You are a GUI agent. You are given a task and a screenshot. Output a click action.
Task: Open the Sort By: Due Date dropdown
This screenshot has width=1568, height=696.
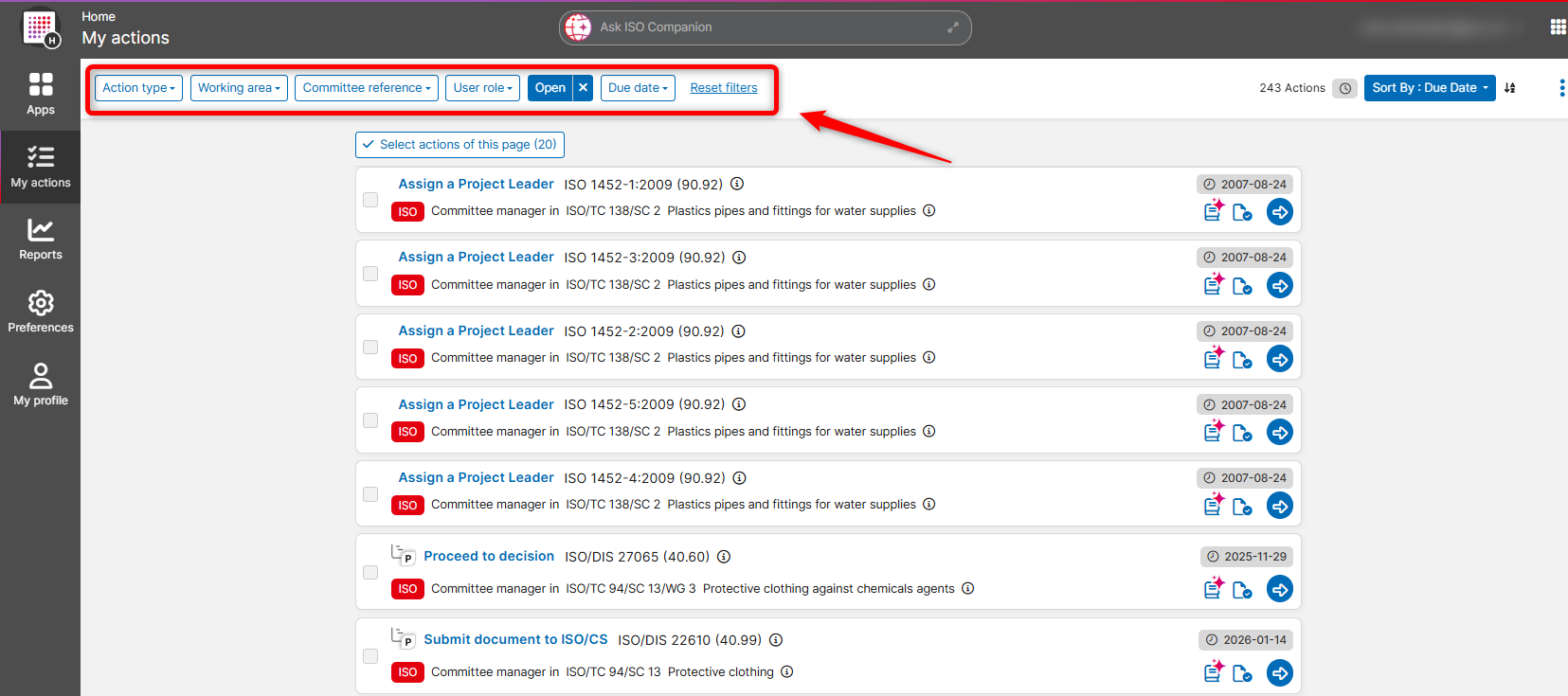1430,88
